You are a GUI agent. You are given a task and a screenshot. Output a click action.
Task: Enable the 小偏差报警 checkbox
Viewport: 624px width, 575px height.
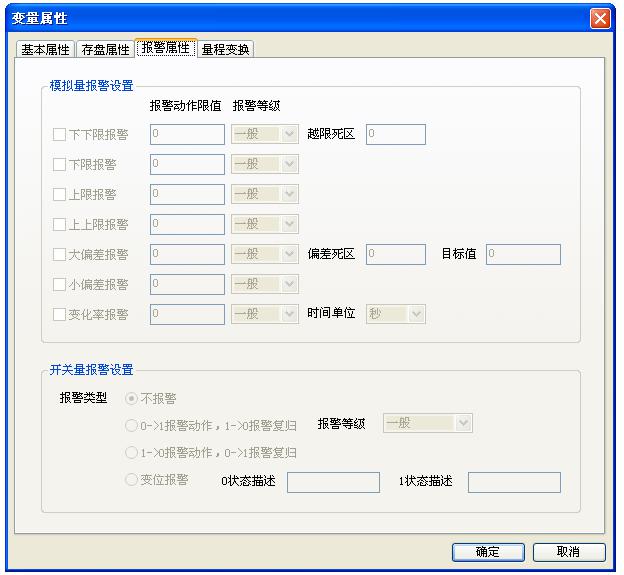point(60,285)
